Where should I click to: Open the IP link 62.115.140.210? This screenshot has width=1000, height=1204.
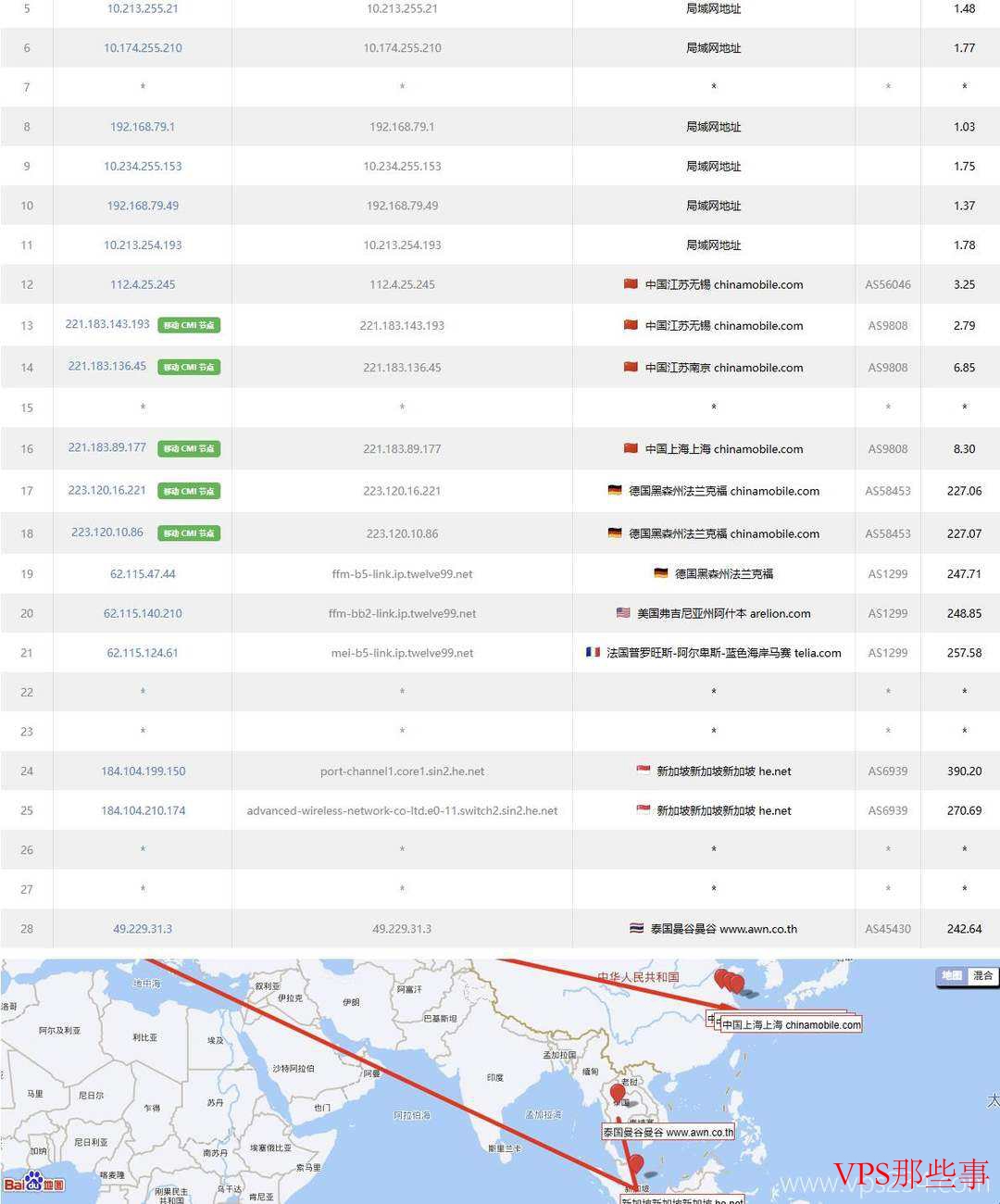tap(143, 613)
